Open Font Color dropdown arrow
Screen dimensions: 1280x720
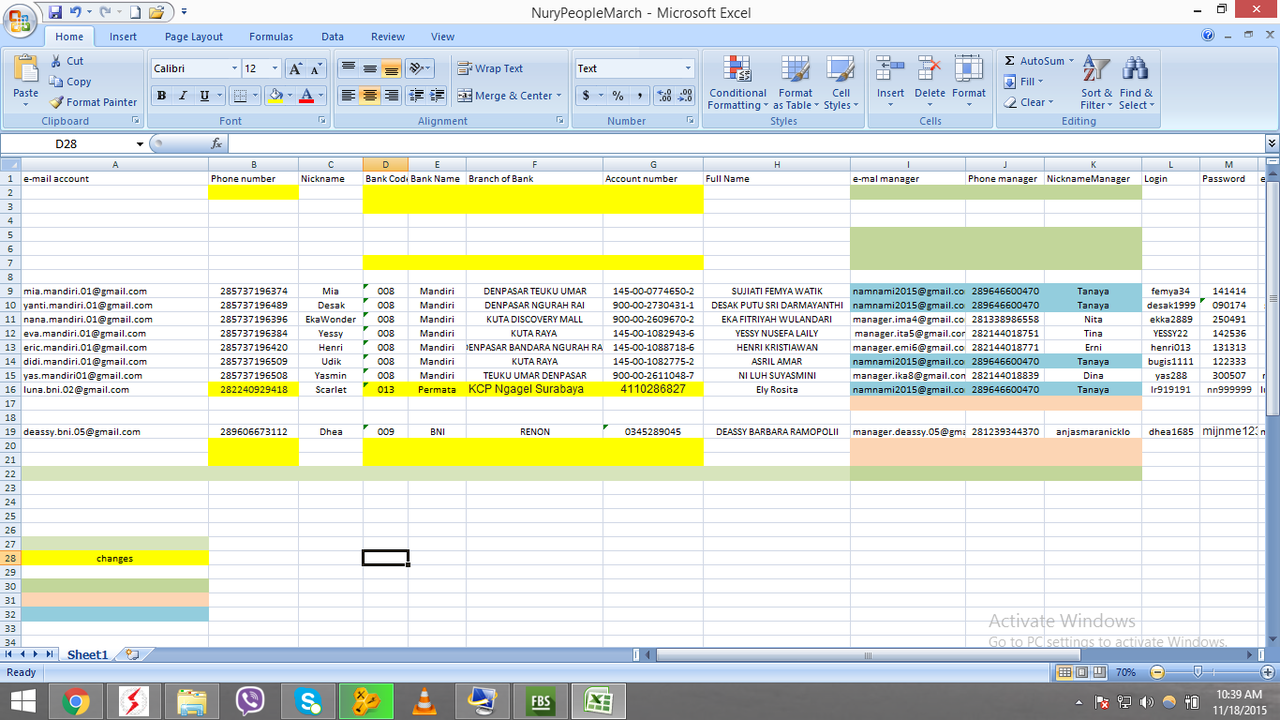pos(320,96)
